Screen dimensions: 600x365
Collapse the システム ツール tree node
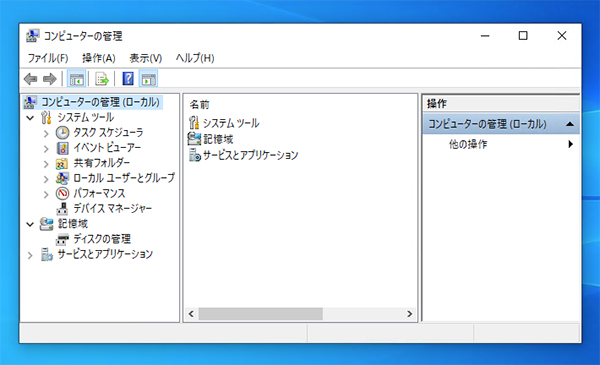point(30,118)
